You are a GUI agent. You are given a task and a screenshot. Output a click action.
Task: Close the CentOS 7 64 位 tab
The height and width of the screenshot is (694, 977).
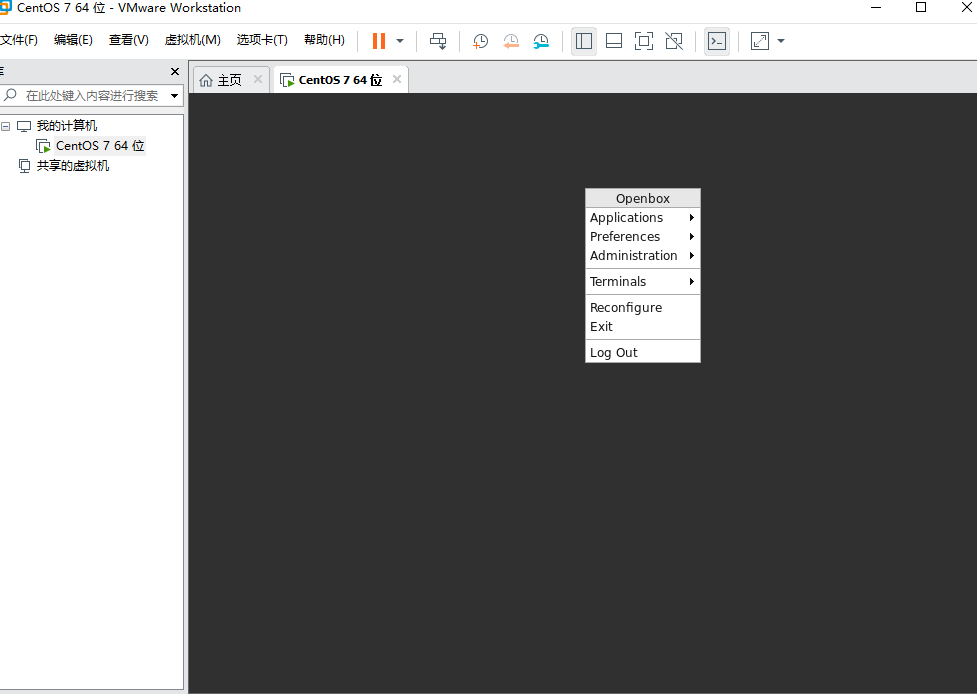pos(397,79)
